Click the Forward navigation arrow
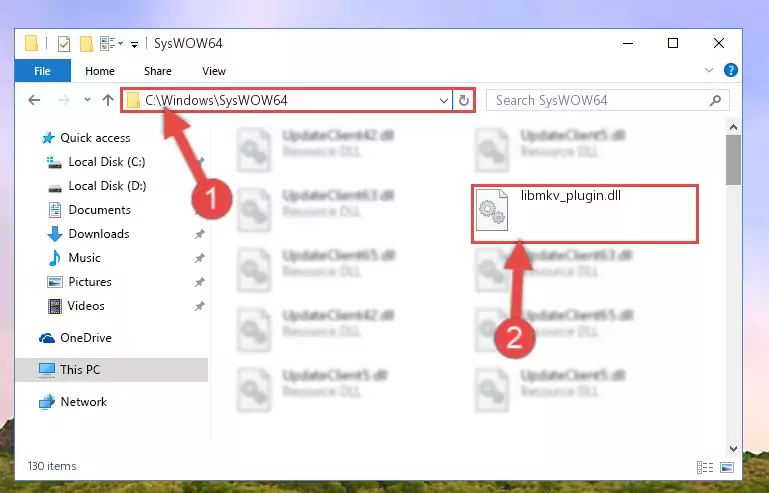Image resolution: width=769 pixels, height=493 pixels. click(x=64, y=101)
